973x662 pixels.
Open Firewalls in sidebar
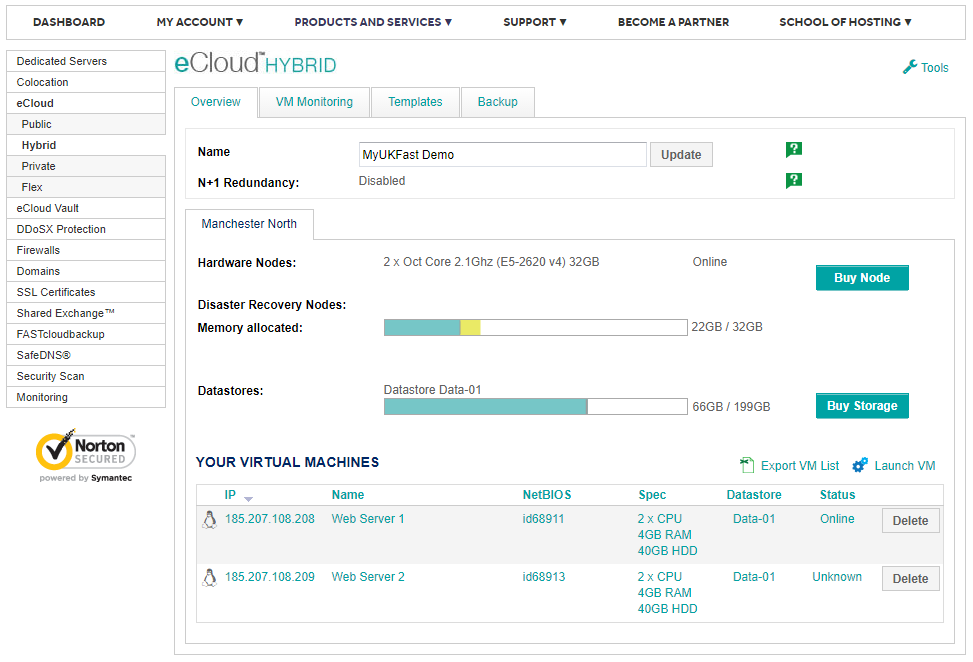point(86,251)
